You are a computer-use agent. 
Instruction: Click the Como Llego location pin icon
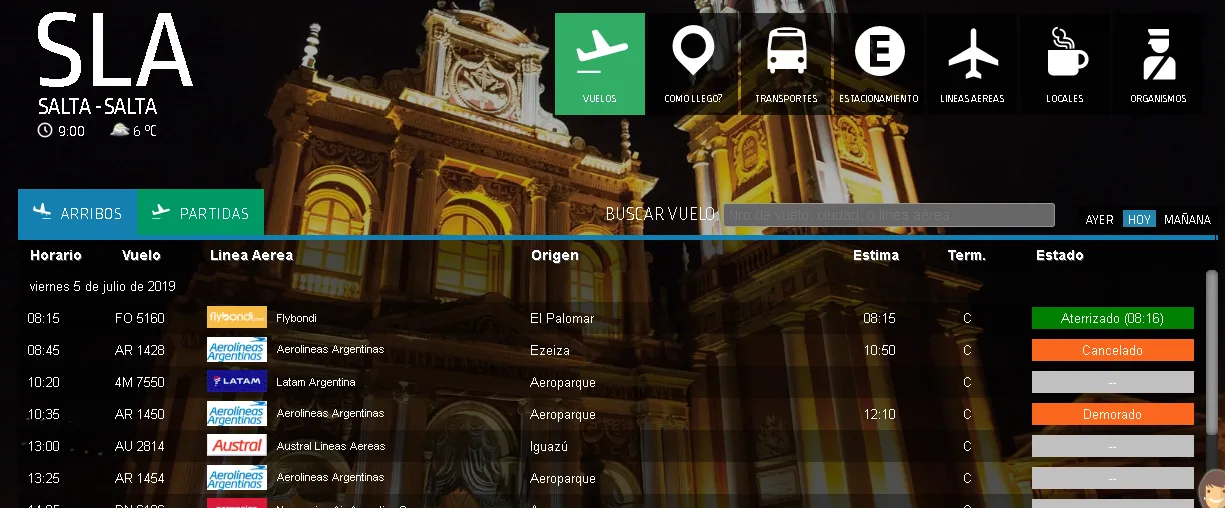coord(692,52)
